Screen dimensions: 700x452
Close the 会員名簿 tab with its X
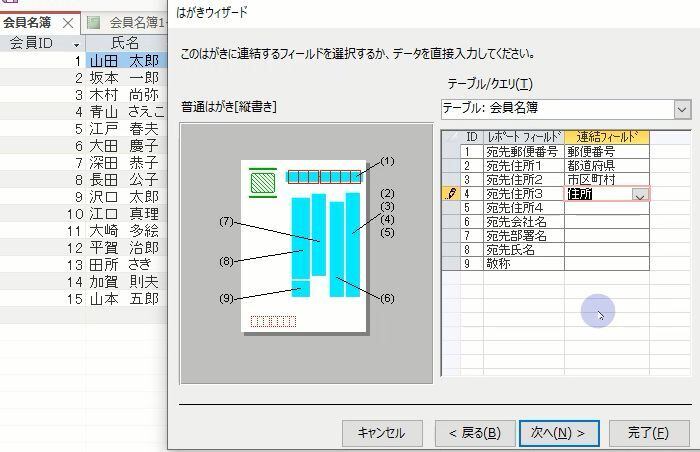[x=68, y=23]
